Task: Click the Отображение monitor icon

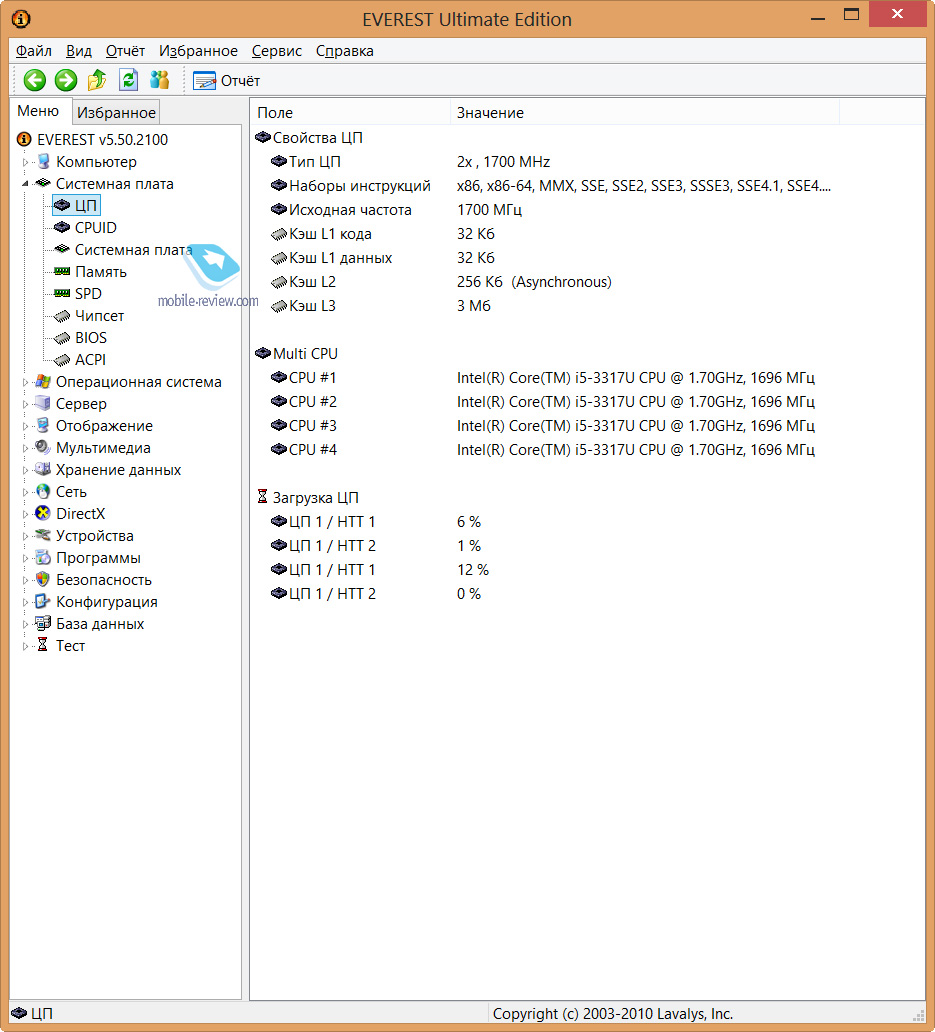Action: coord(43,426)
